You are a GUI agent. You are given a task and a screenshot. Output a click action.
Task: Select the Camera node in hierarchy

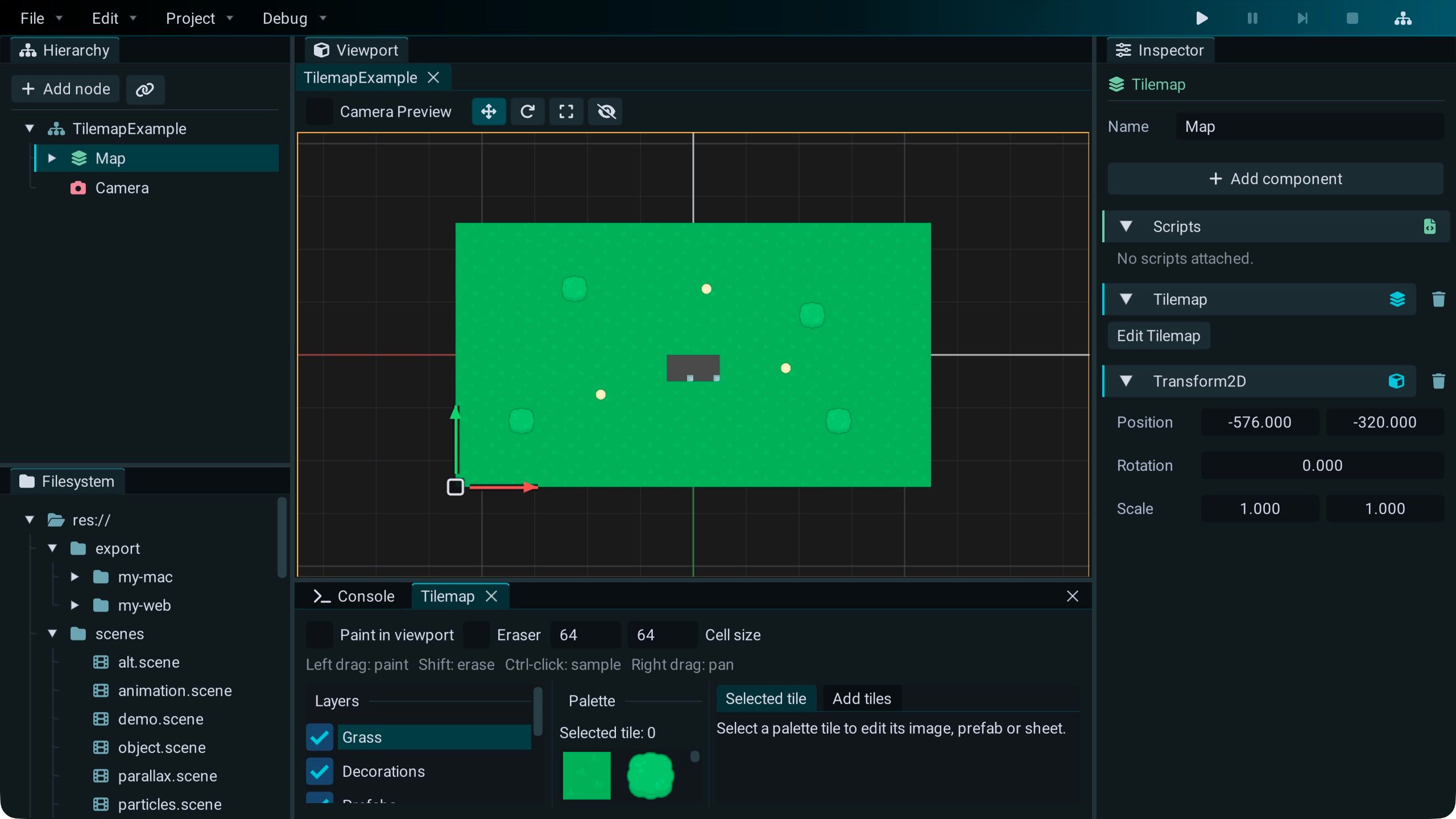pos(156,188)
